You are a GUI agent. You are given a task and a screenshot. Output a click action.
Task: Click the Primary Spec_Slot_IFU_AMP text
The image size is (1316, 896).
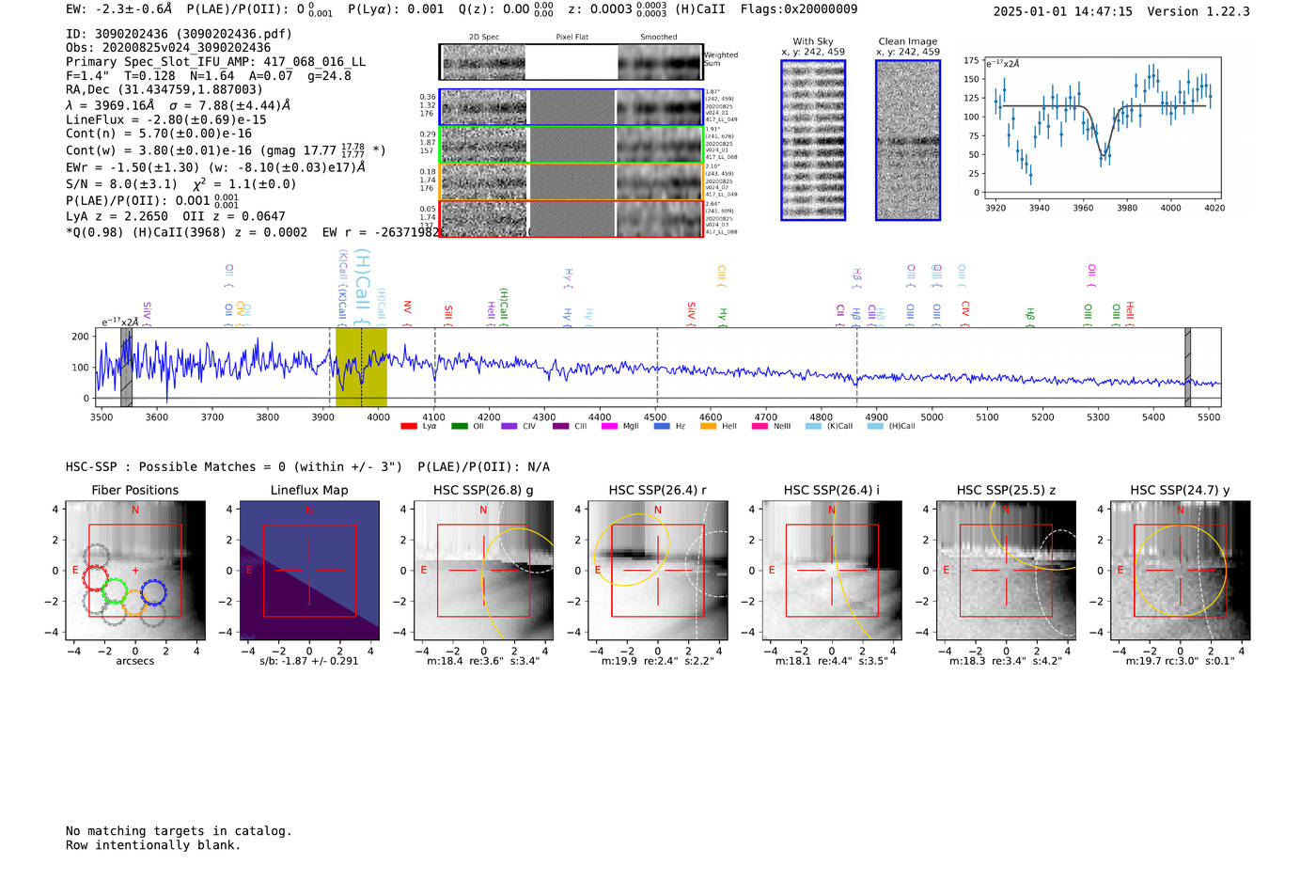pyautogui.click(x=216, y=62)
